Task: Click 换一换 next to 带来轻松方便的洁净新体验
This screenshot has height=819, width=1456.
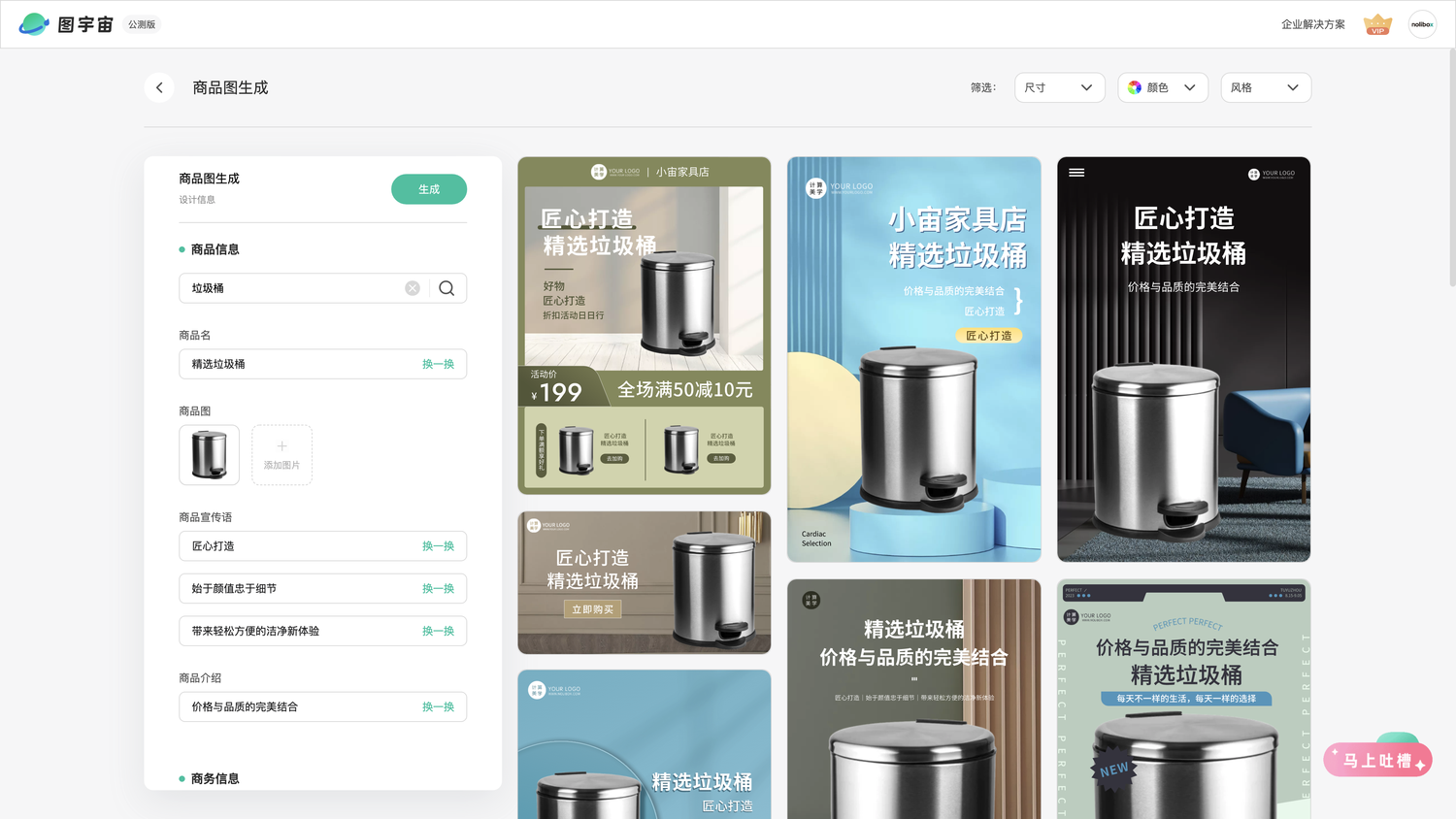Action: pyautogui.click(x=438, y=631)
